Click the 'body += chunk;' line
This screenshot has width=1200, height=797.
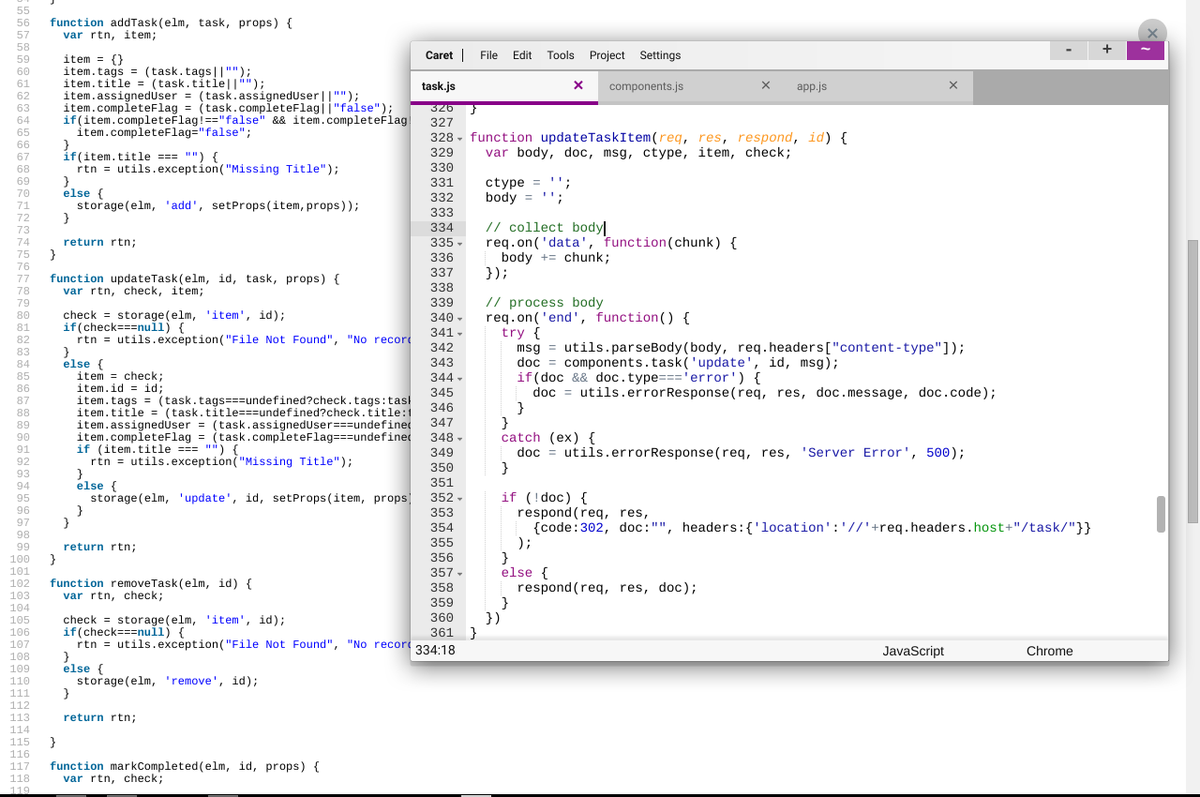(x=556, y=258)
